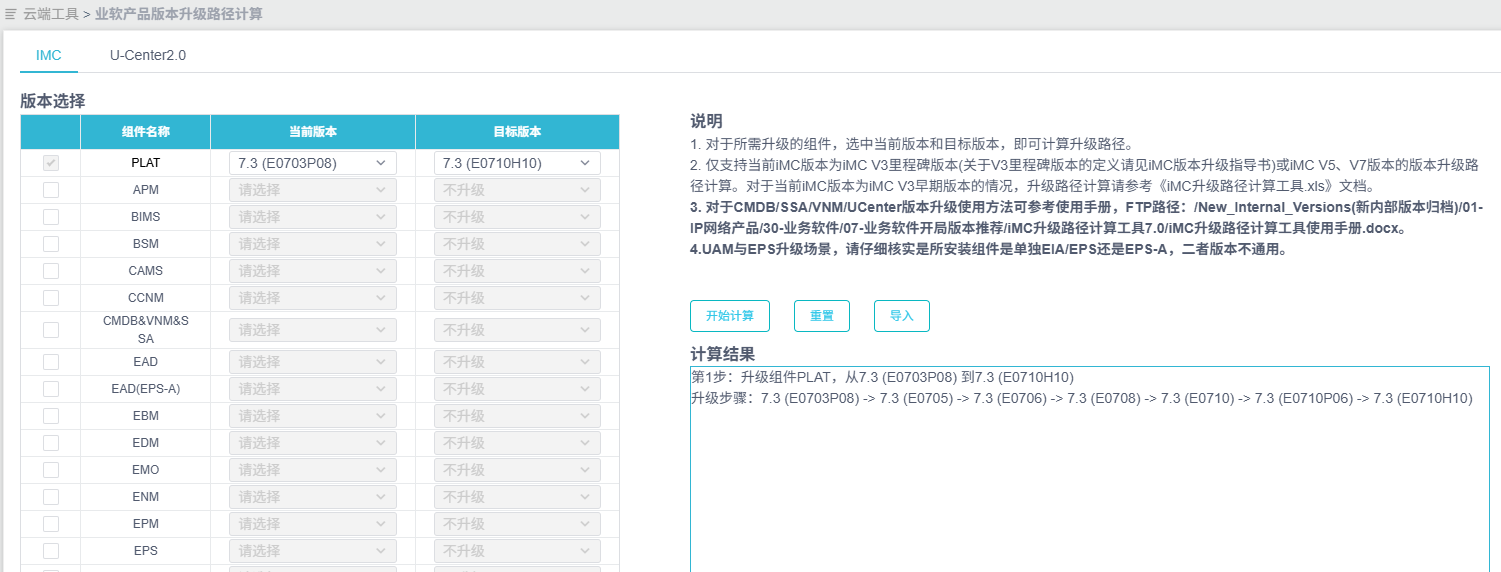Check the APM component checkbox
Screen dimensions: 1501x572
click(51, 190)
